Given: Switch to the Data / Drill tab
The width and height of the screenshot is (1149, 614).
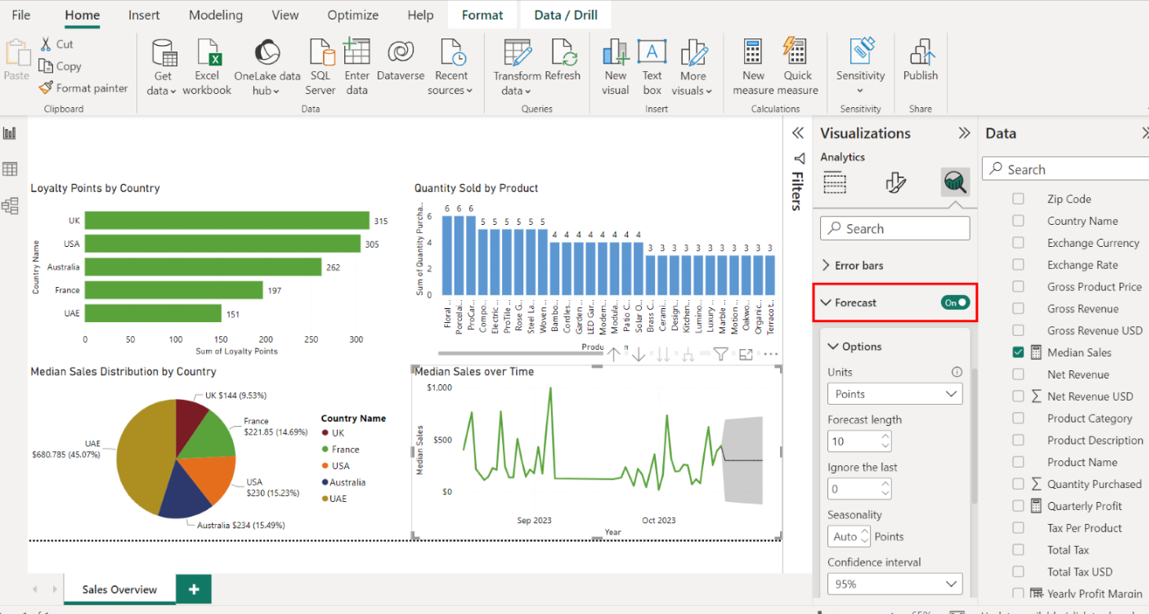Looking at the screenshot, I should 566,15.
